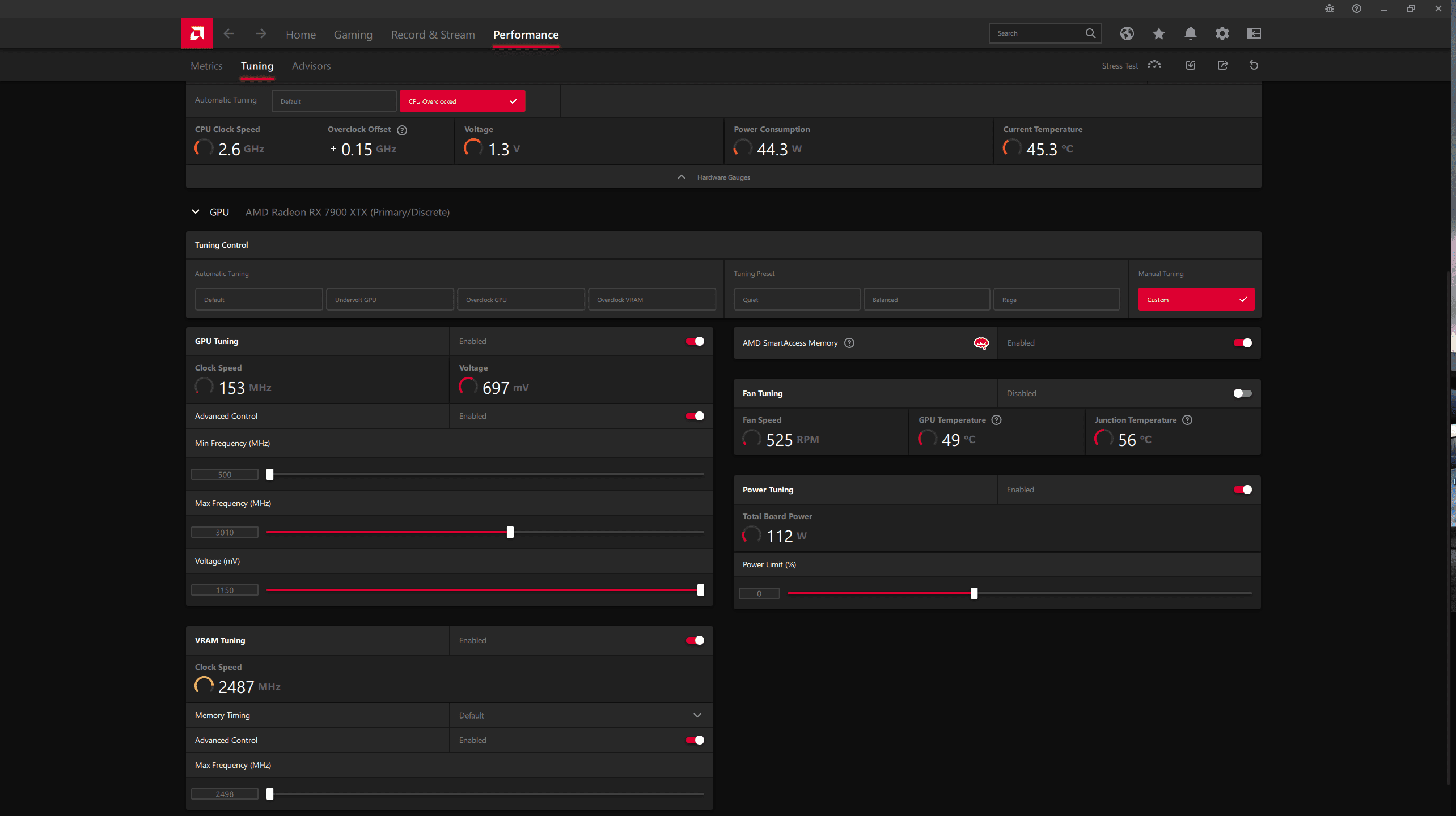Open the web browser globe icon
This screenshot has height=816, width=1456.
[1127, 33]
